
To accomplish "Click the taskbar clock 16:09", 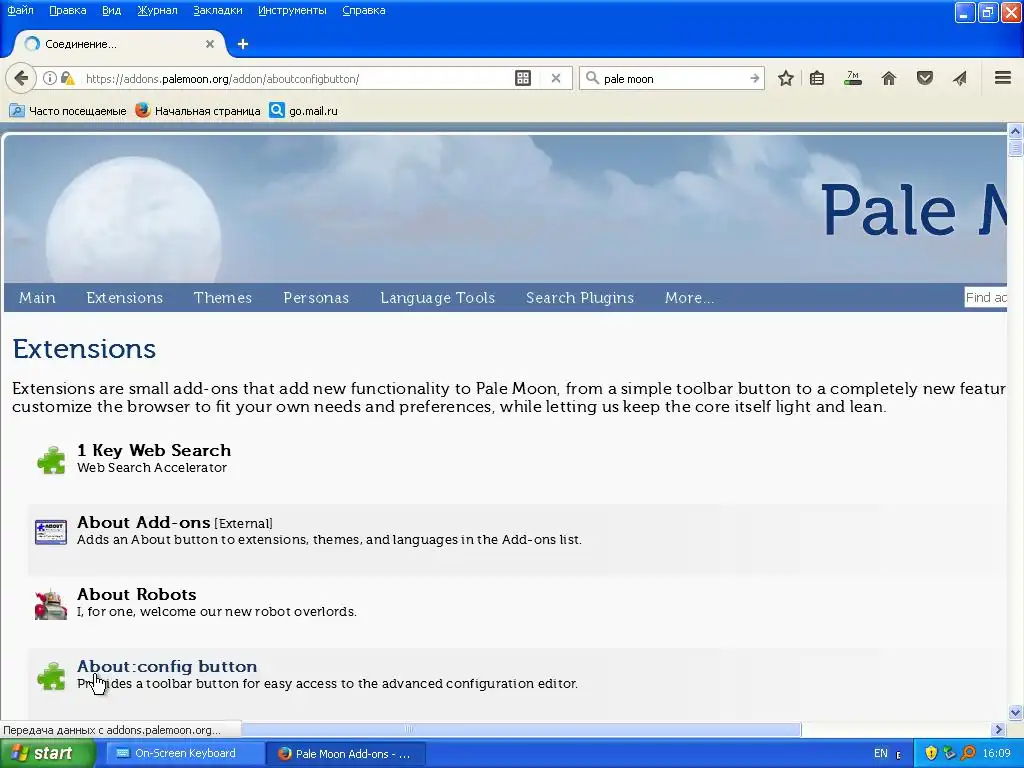I will click(x=997, y=754).
